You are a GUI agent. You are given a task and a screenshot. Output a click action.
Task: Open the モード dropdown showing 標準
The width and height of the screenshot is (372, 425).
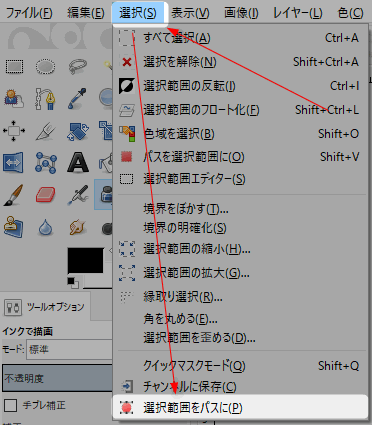[69, 349]
